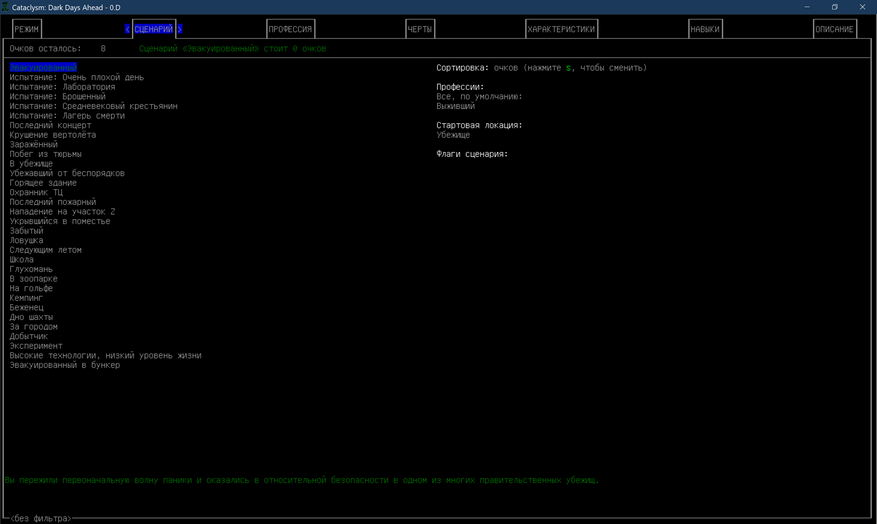Go to the ЧЕРТЫ tab
The image size is (877, 524).
(x=420, y=29)
